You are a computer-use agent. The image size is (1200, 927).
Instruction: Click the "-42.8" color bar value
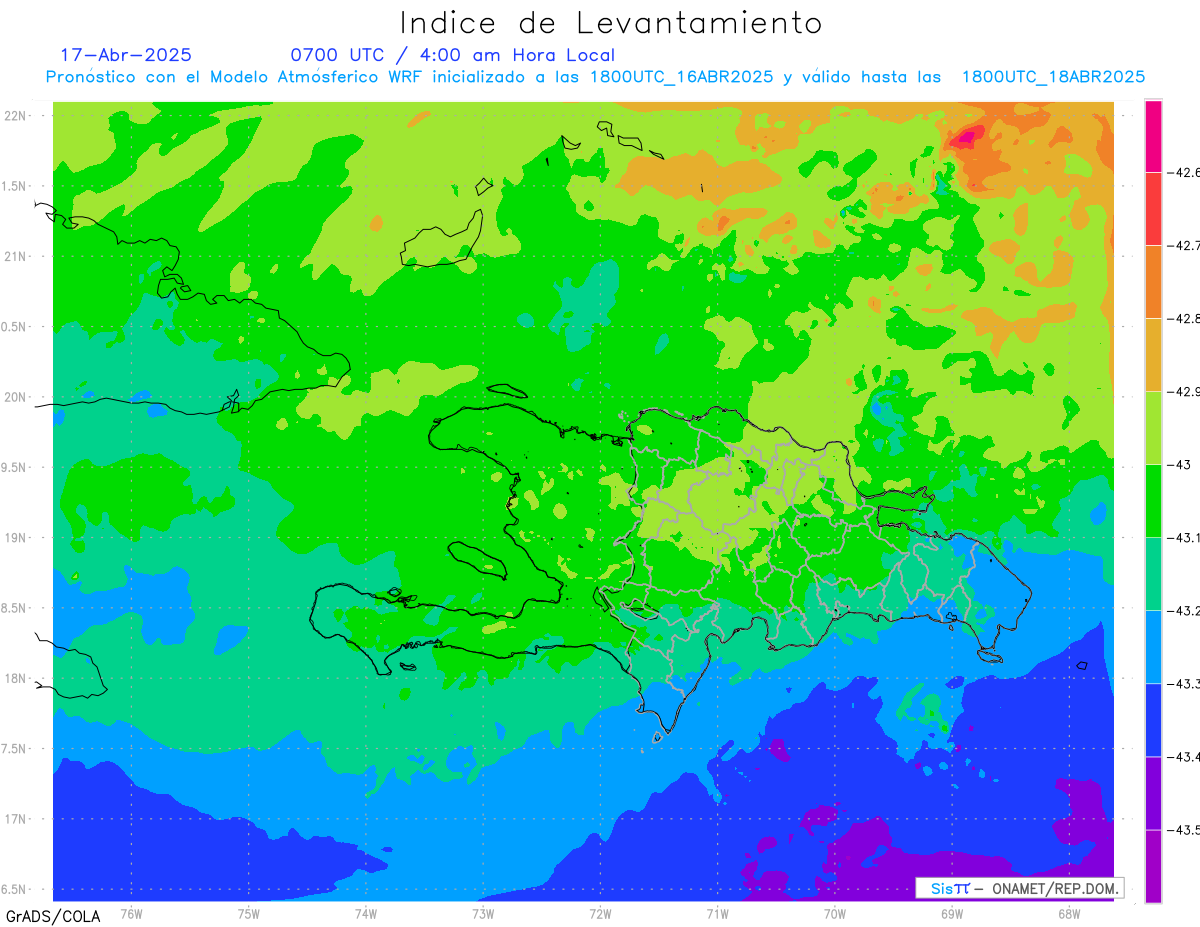point(1182,318)
